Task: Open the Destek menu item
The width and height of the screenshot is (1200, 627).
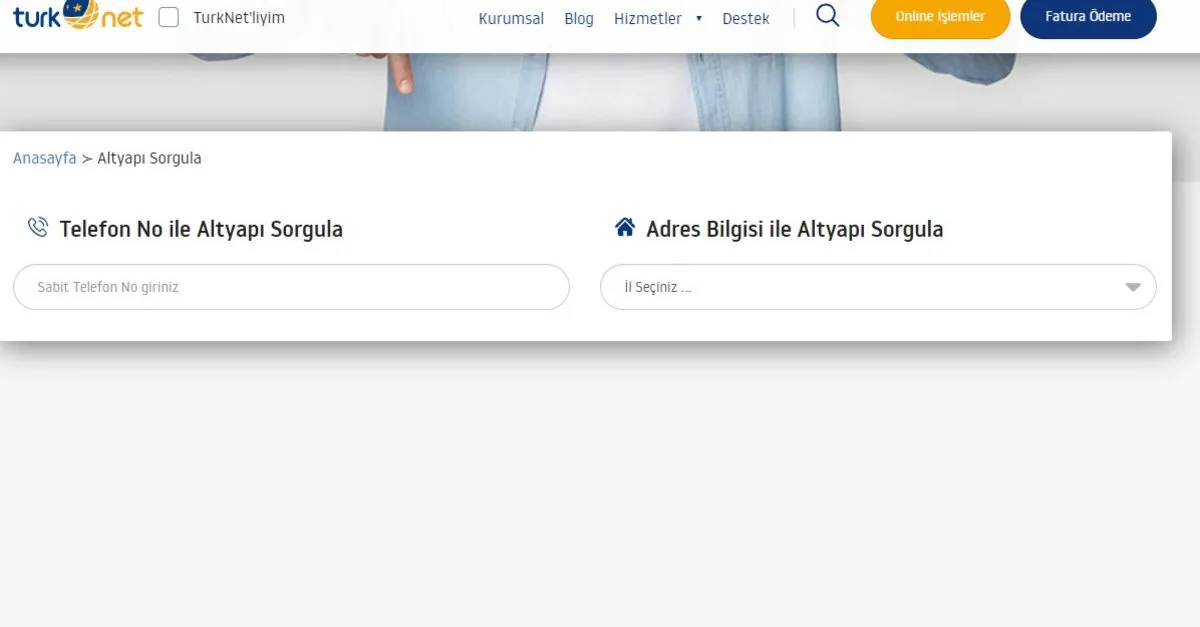Action: click(746, 18)
